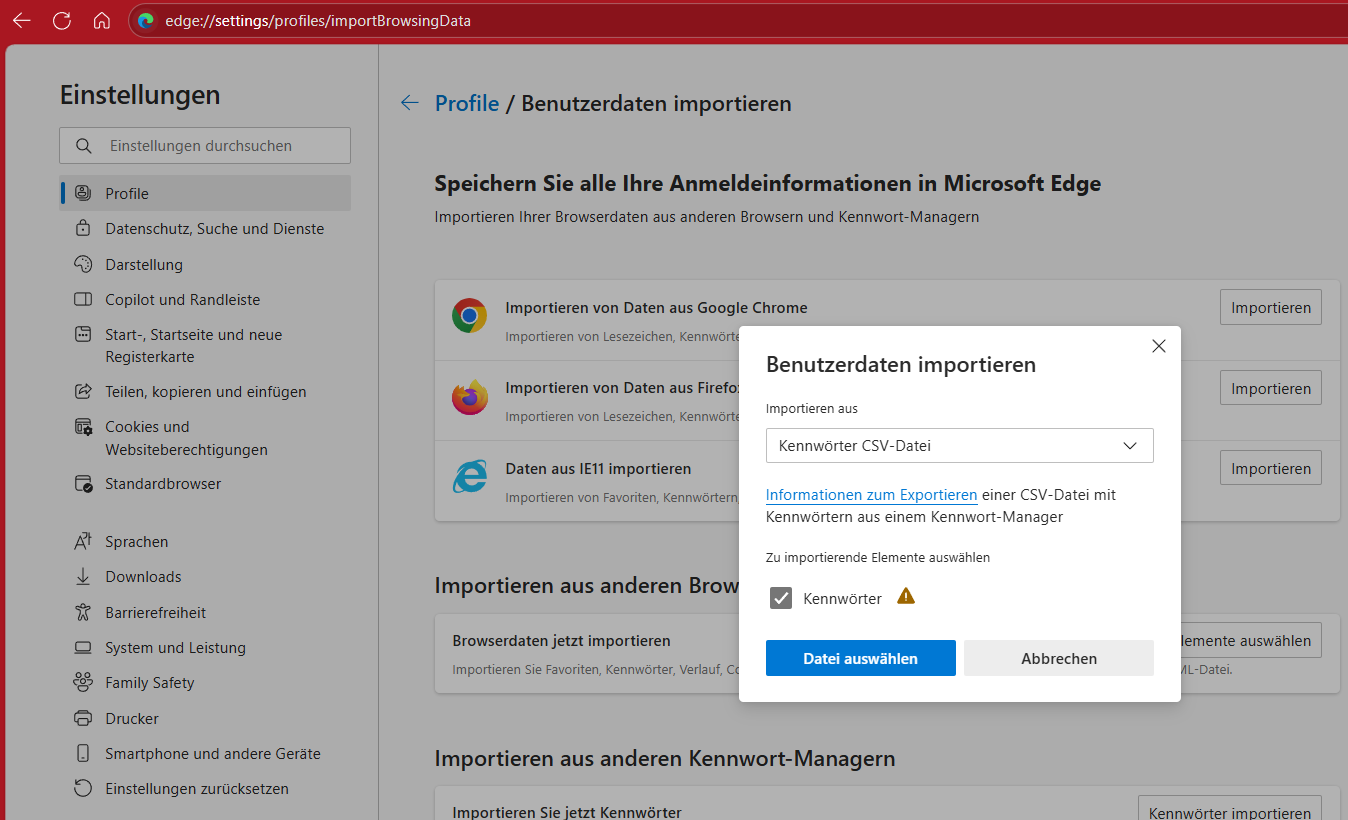Click the Drucker printer icon
The image size is (1348, 820).
(x=84, y=719)
